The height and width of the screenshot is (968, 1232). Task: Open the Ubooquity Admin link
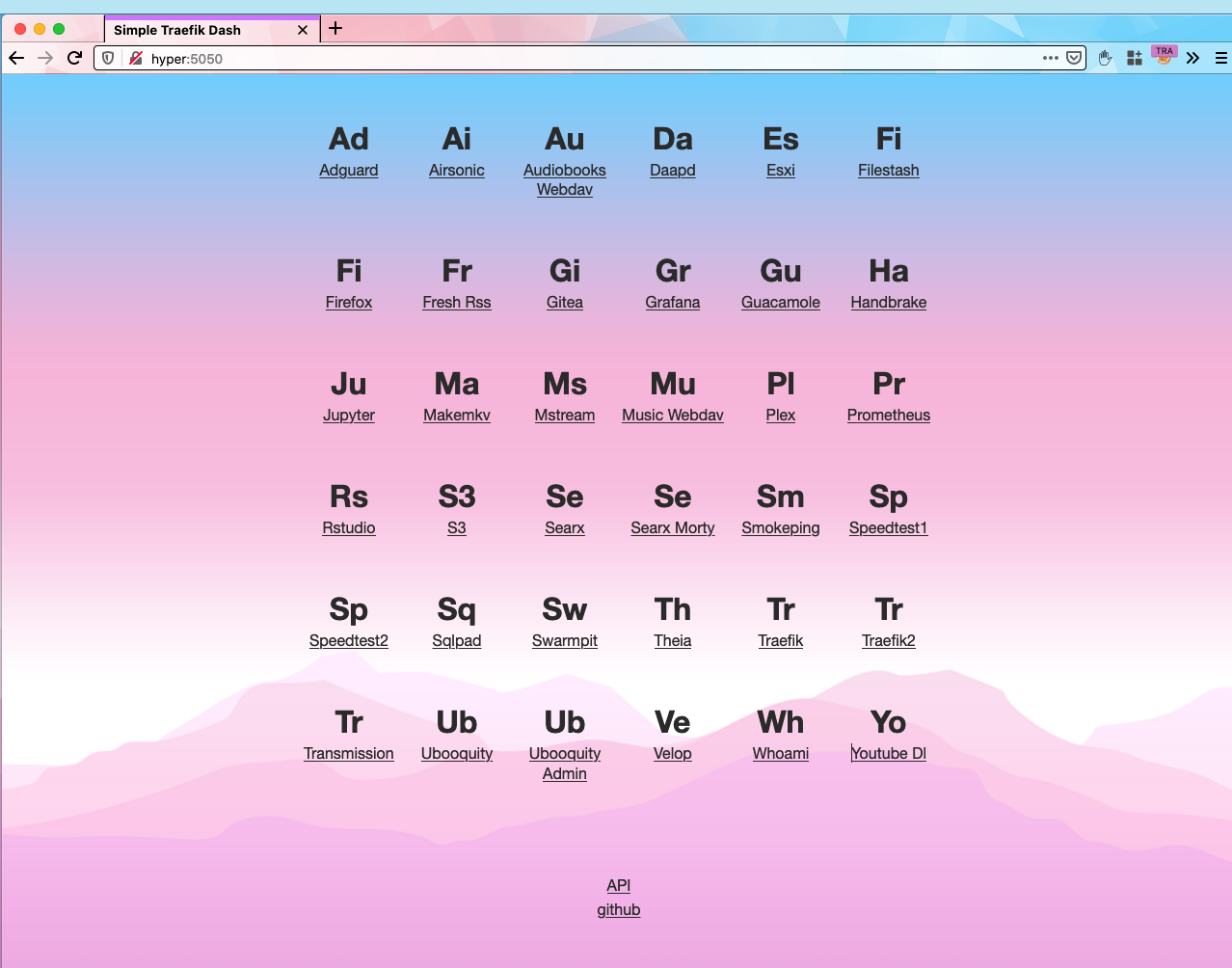tap(565, 764)
